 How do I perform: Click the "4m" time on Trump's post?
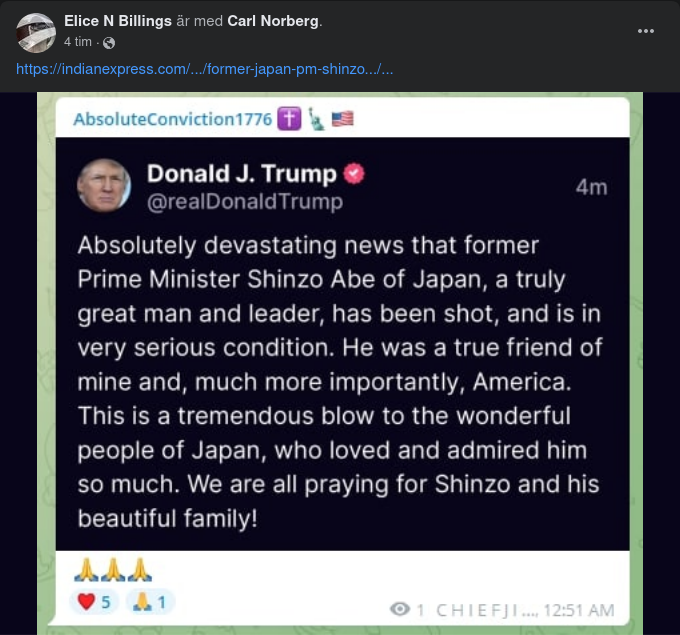pos(591,187)
